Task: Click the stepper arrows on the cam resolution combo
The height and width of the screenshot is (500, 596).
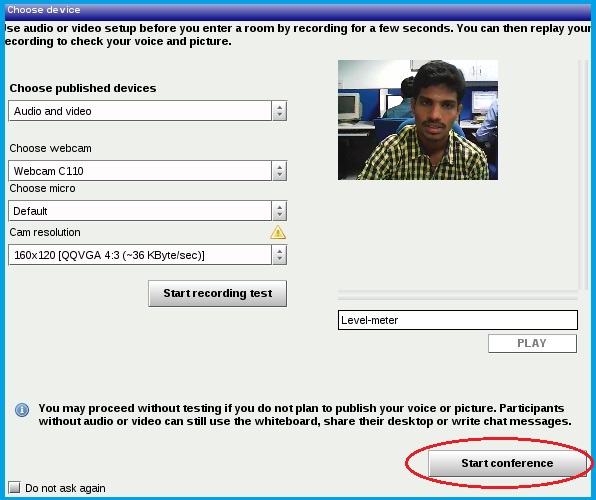Action: (280, 255)
